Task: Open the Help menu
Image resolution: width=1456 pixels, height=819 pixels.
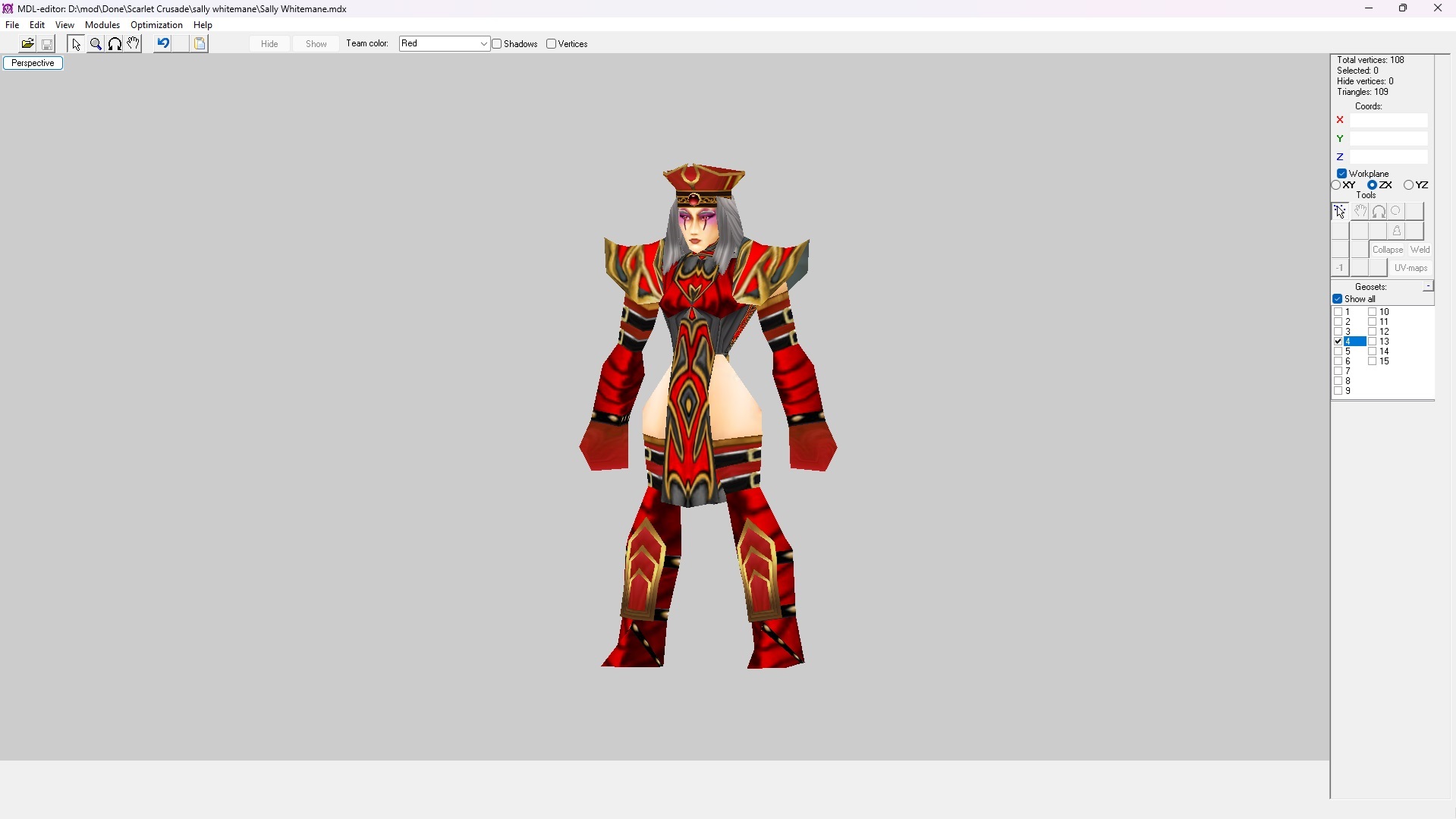Action: pos(203,25)
